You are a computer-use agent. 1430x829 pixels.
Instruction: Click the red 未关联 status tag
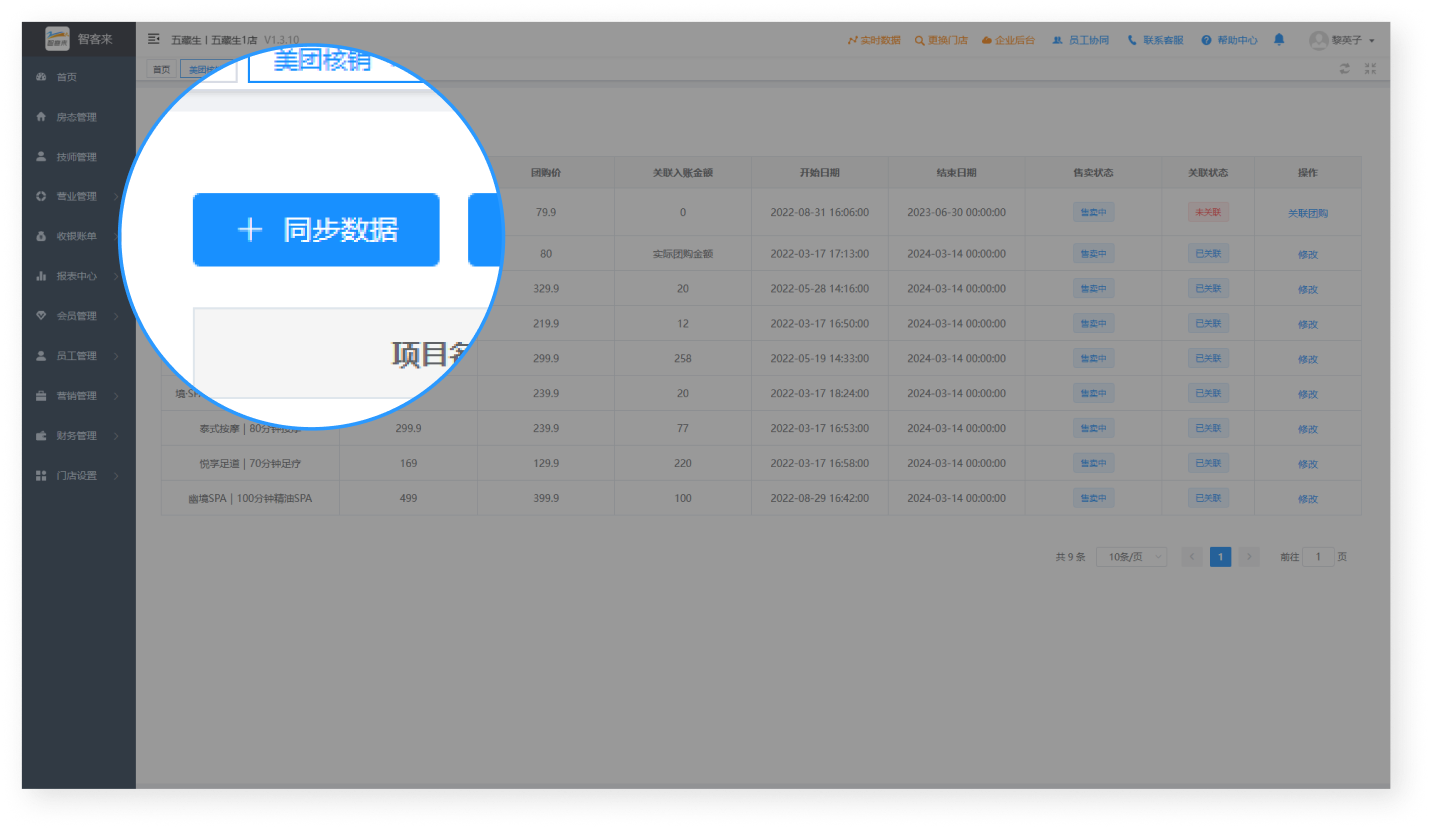[1208, 212]
